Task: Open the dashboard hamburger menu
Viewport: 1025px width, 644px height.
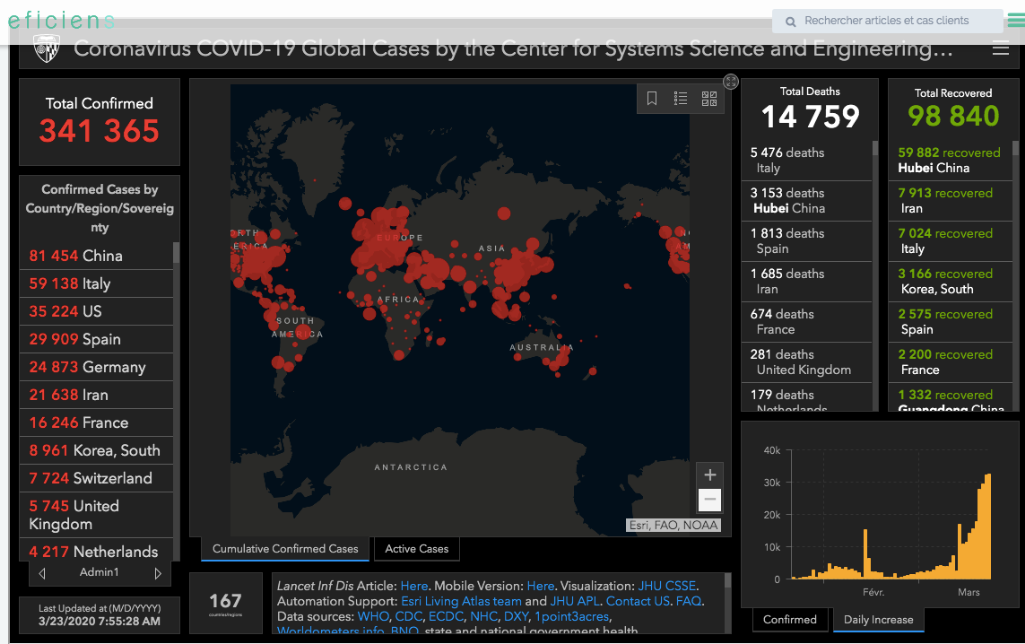Action: (x=1000, y=49)
